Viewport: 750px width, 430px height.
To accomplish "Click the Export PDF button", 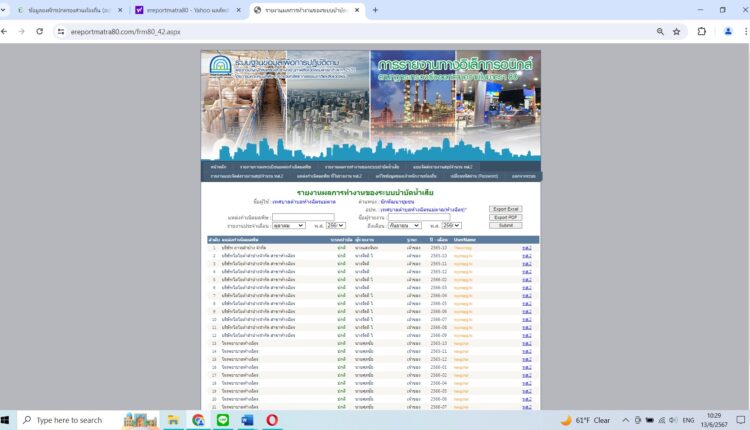I will coord(505,217).
